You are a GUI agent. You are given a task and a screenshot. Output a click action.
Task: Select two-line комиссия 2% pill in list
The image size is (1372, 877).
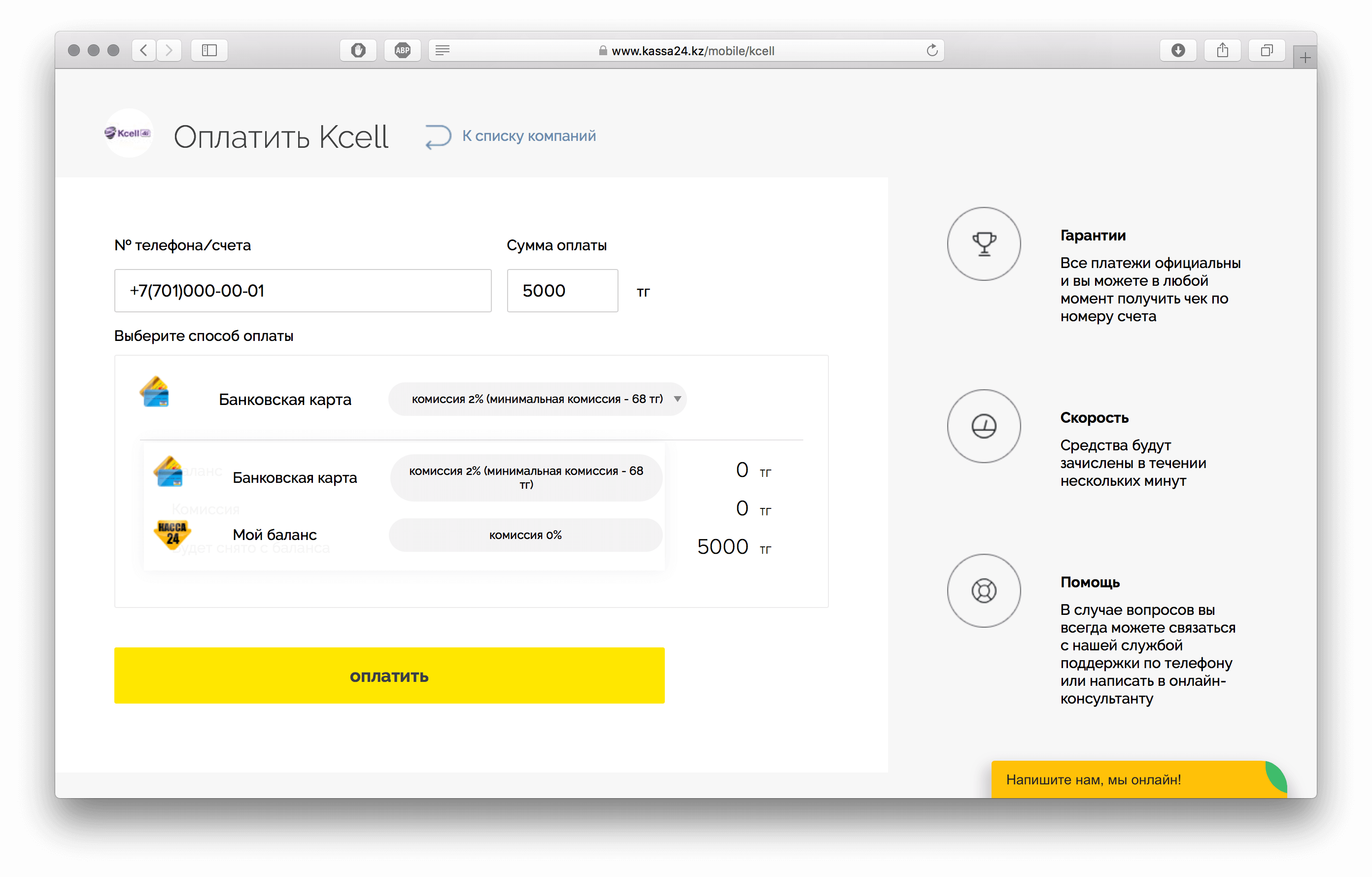[x=526, y=477]
